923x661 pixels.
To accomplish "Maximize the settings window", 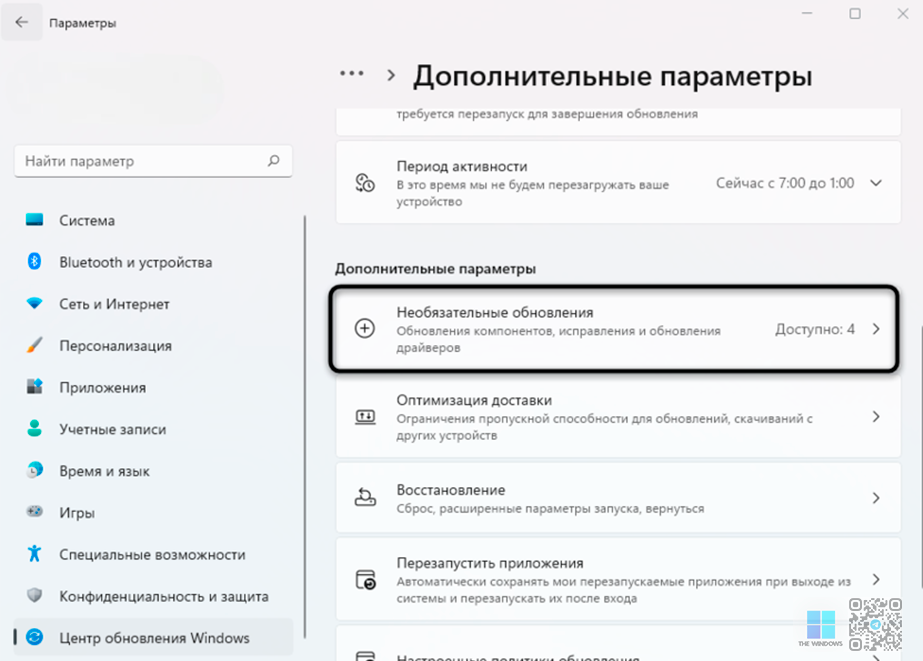I will click(855, 14).
